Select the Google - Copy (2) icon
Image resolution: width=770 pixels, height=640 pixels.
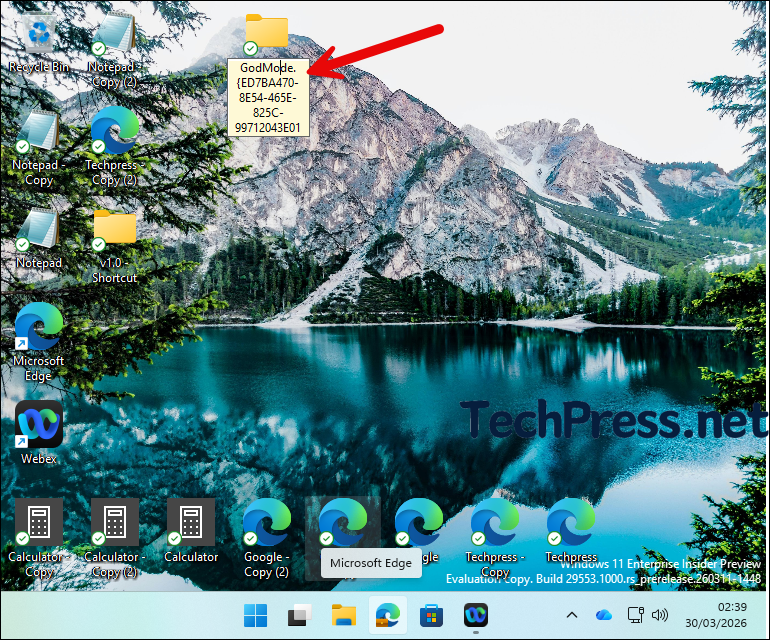[x=266, y=522]
